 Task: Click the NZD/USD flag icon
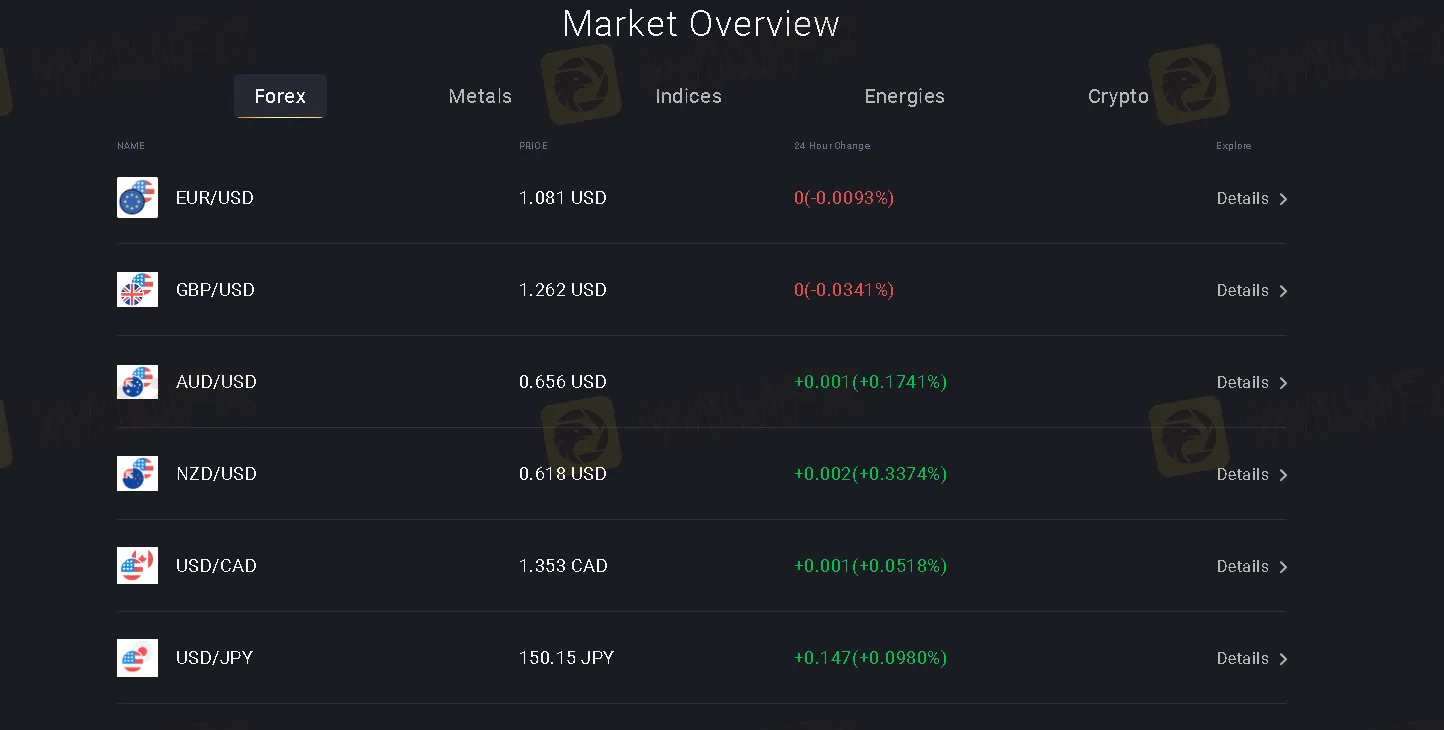(137, 474)
